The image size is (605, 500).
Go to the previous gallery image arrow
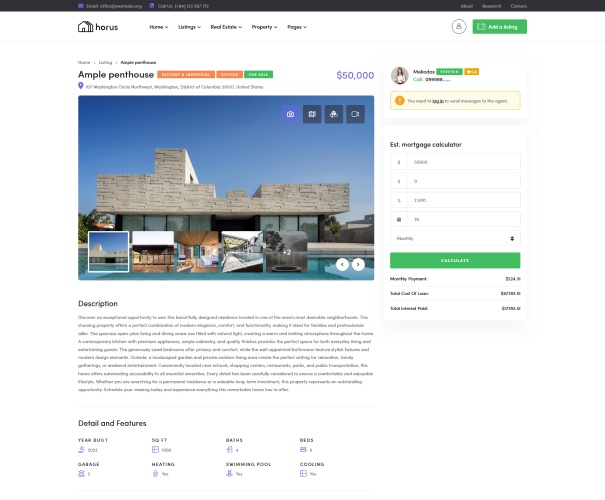point(342,264)
